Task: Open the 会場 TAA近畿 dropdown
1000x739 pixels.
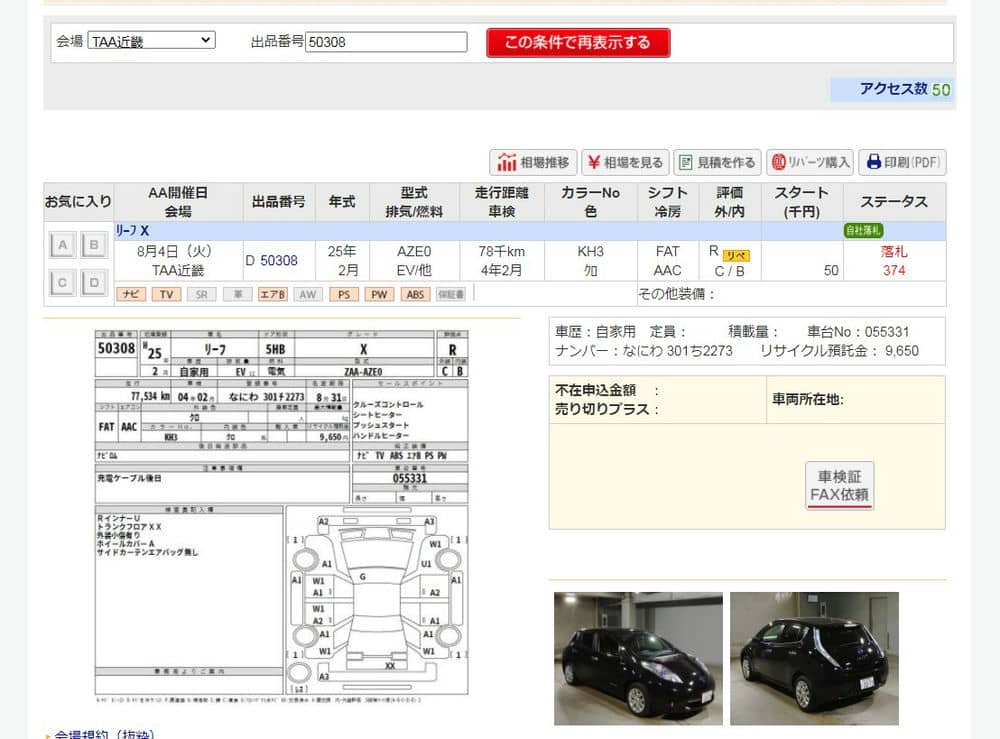Action: (151, 41)
